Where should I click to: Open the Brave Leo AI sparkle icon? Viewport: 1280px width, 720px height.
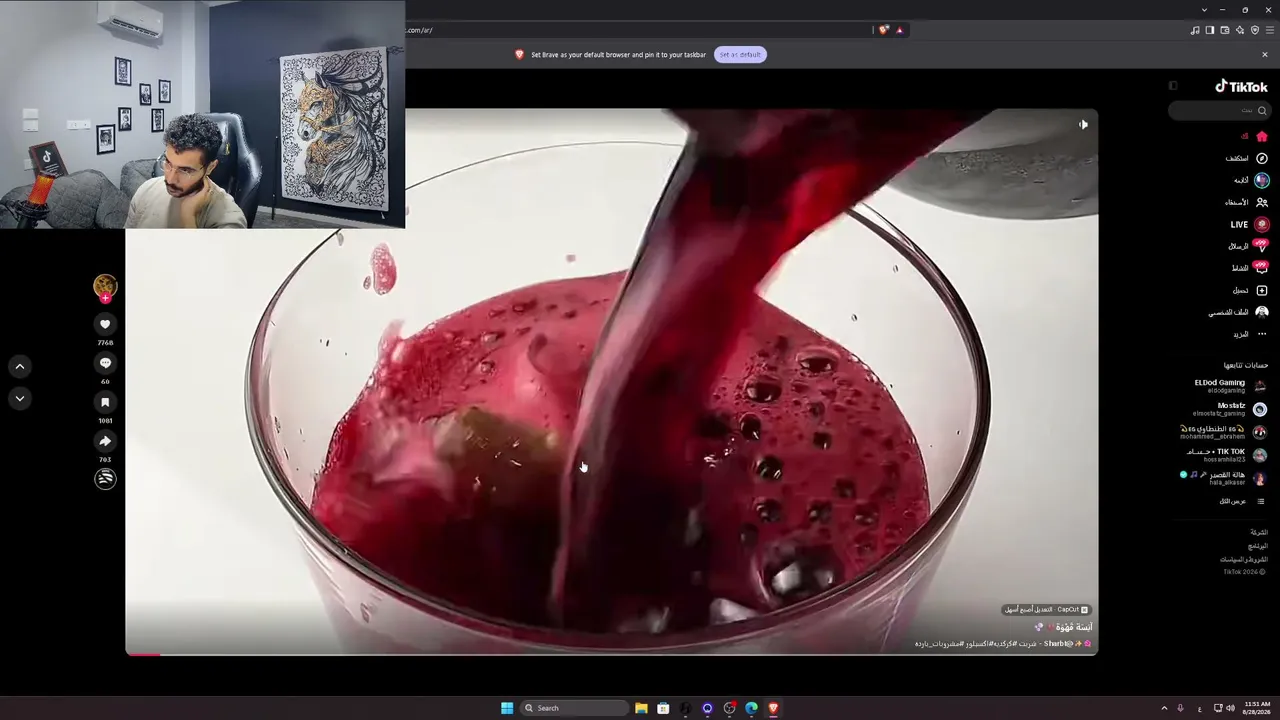click(x=1240, y=30)
